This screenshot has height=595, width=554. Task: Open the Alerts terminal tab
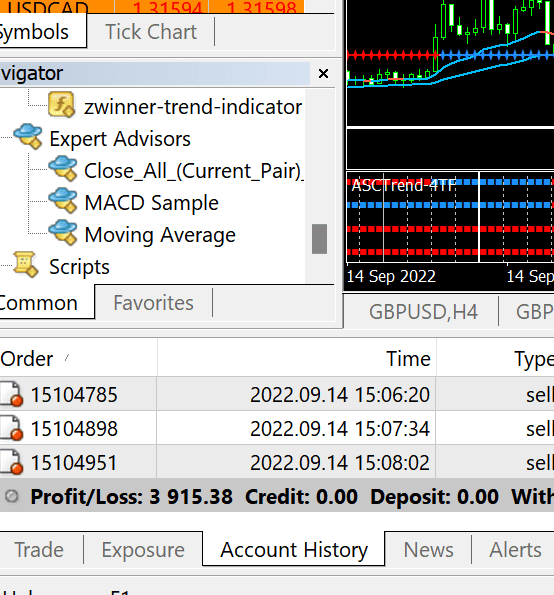(515, 550)
